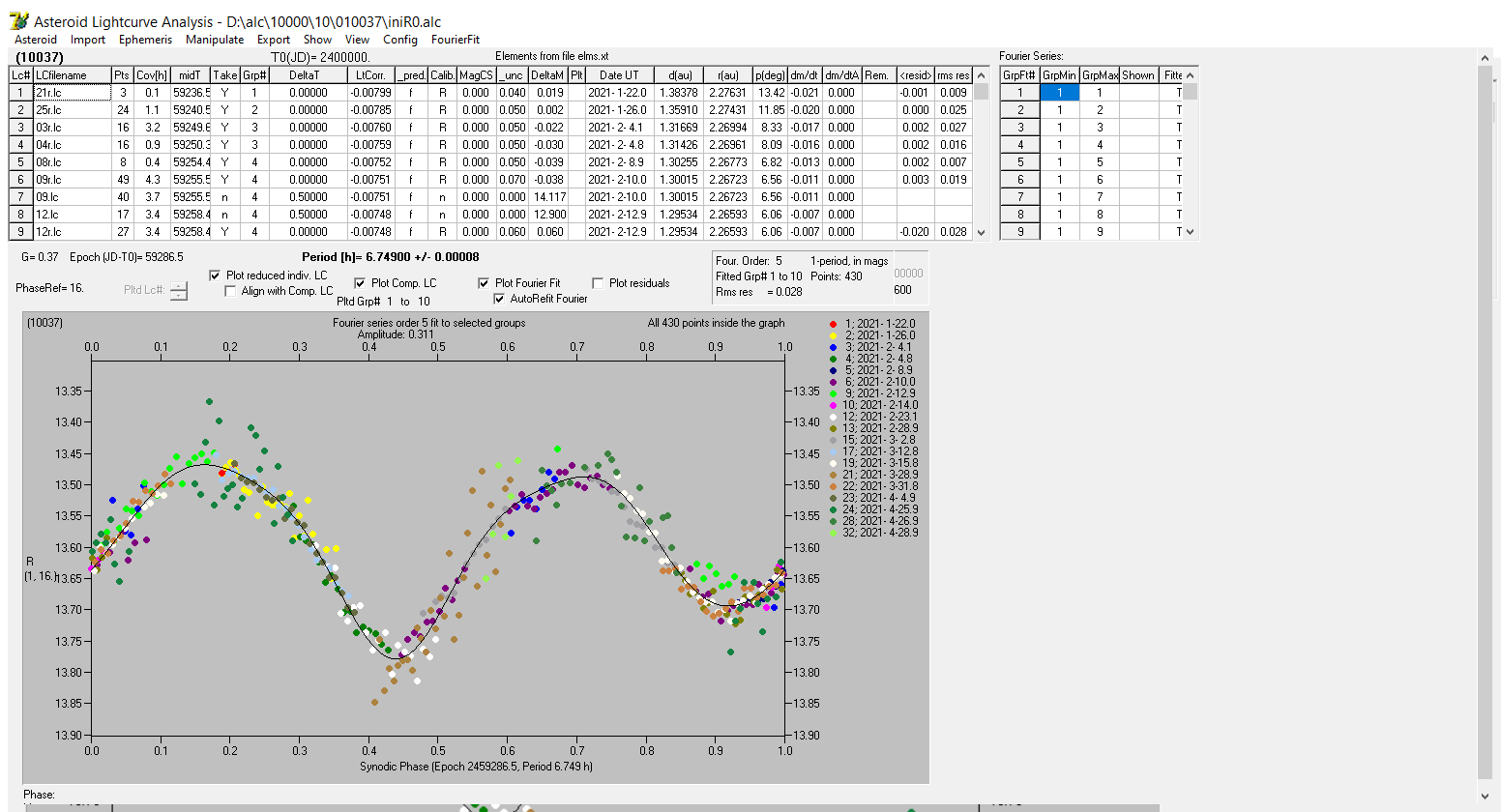Open the Ephemeris menu
The image size is (1501, 812).
[145, 40]
